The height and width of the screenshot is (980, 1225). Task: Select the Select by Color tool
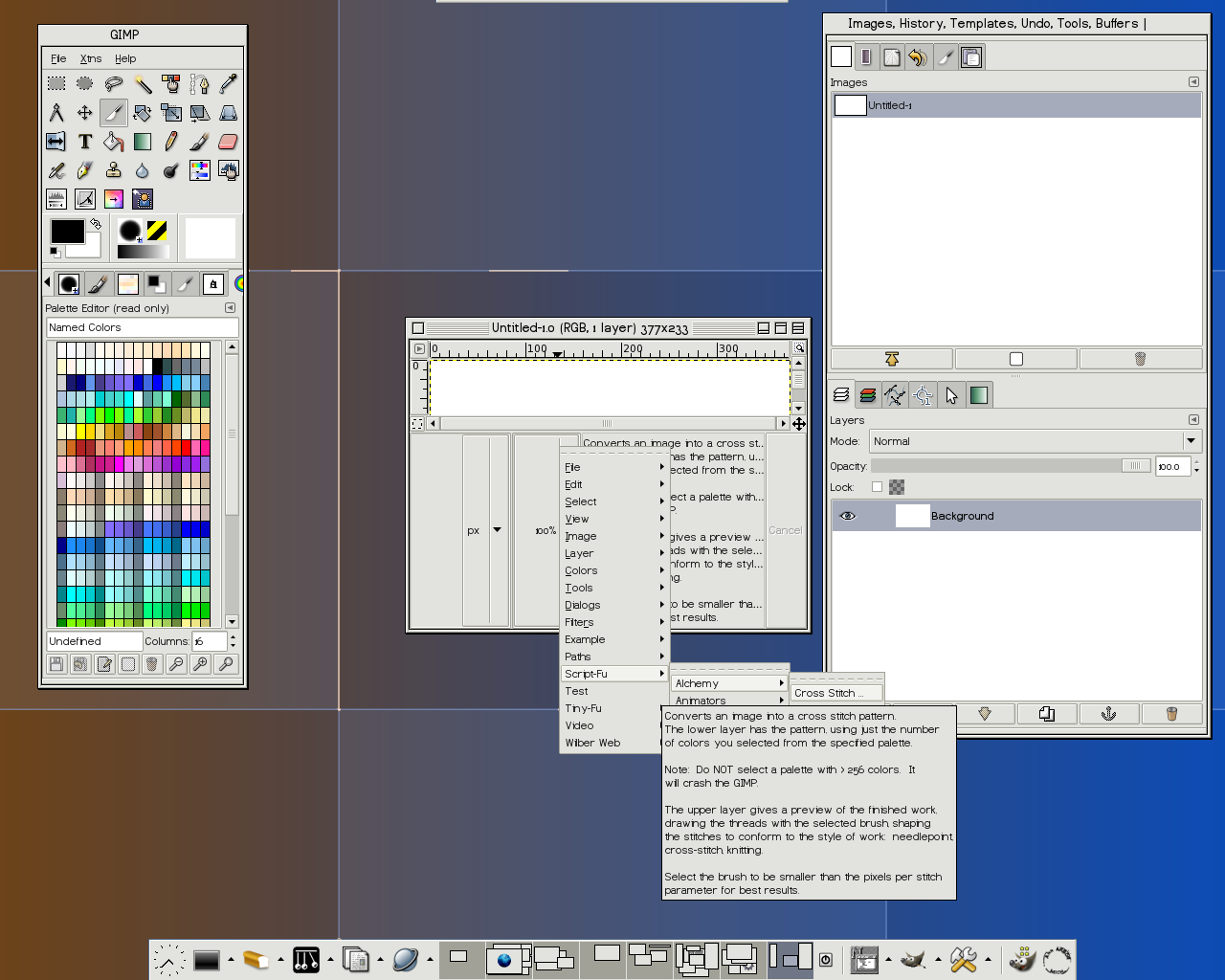tap(171, 84)
